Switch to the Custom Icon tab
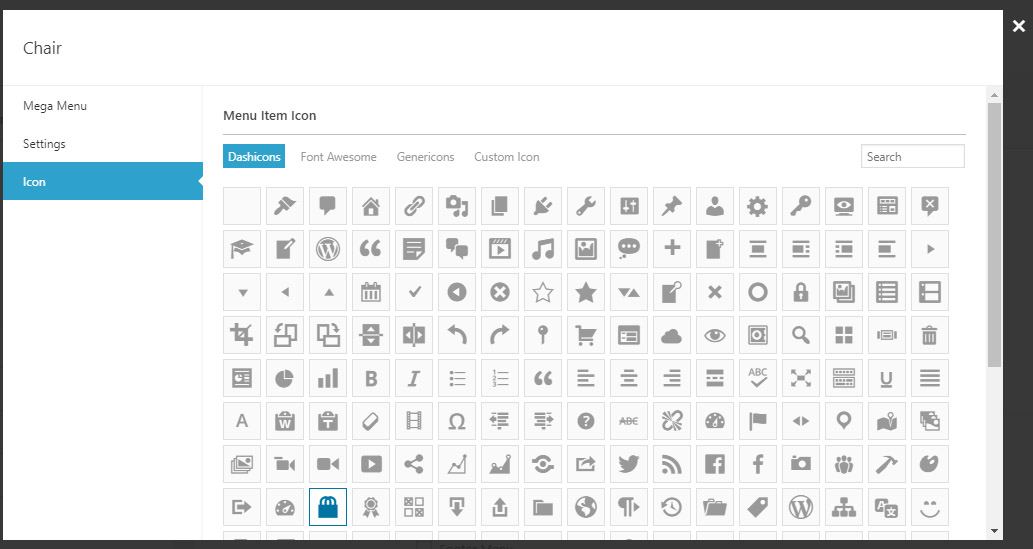This screenshot has width=1033, height=549. [x=506, y=157]
